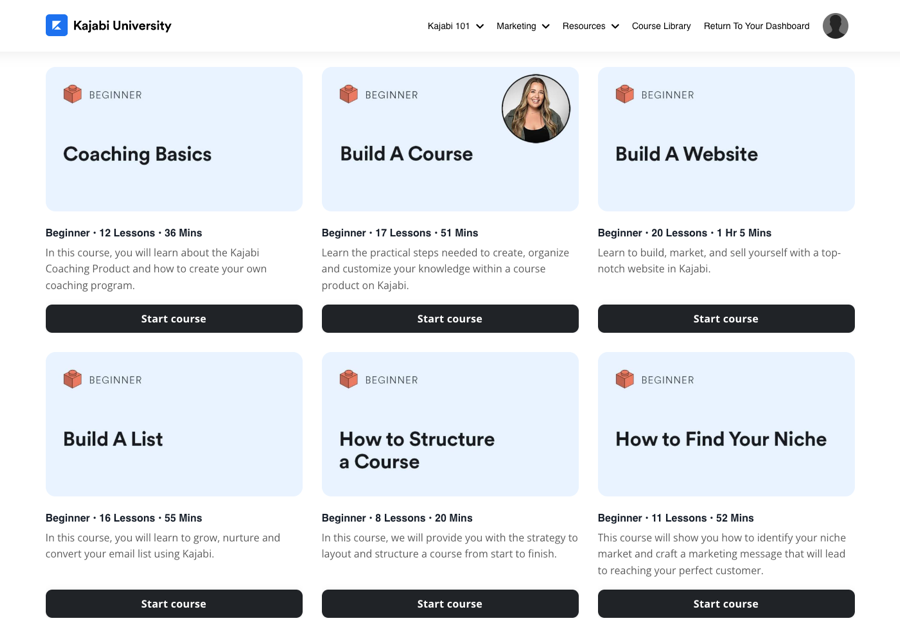Click the instructor photo on Build A Course
The image size is (900, 636).
pyautogui.click(x=536, y=109)
